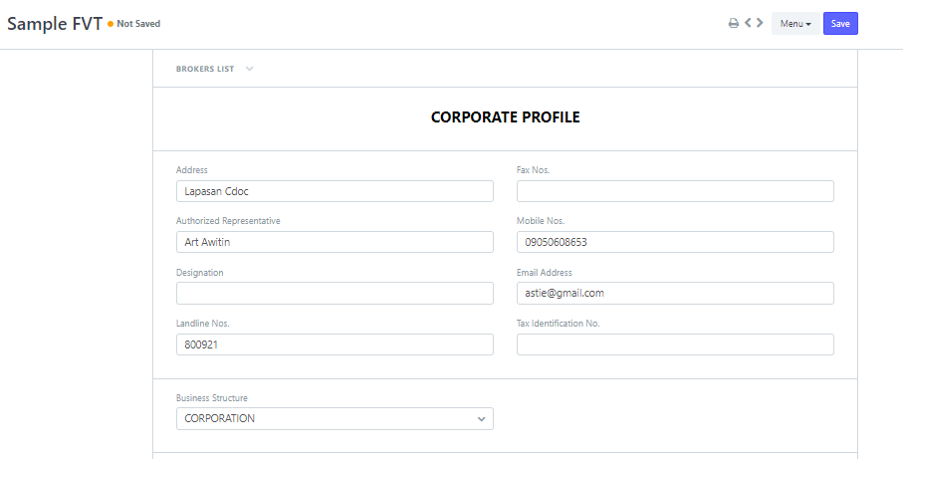The image size is (926, 489).
Task: Select the Tax Identification No. field
Action: tap(675, 344)
